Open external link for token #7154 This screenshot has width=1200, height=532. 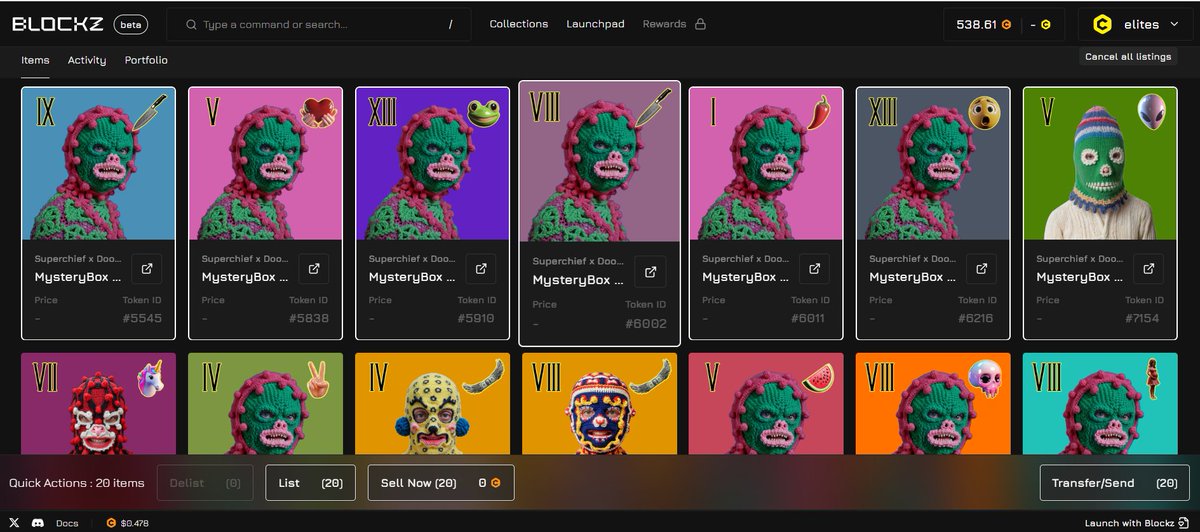pyautogui.click(x=1148, y=268)
